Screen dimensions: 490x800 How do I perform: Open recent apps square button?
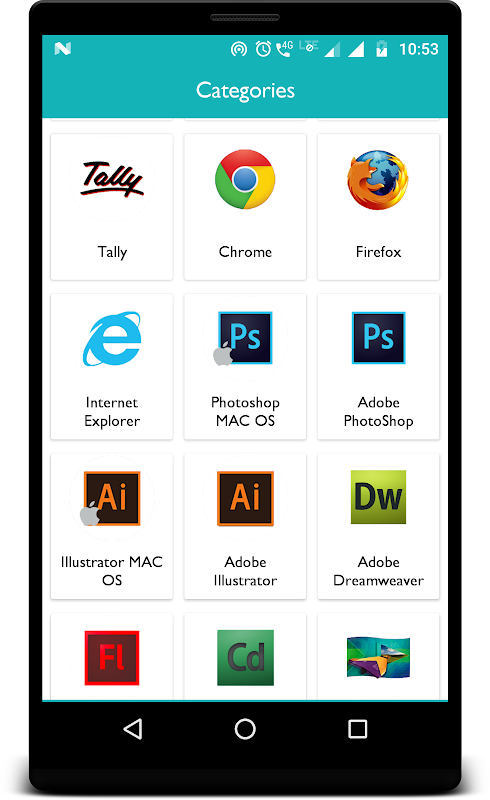coord(357,729)
